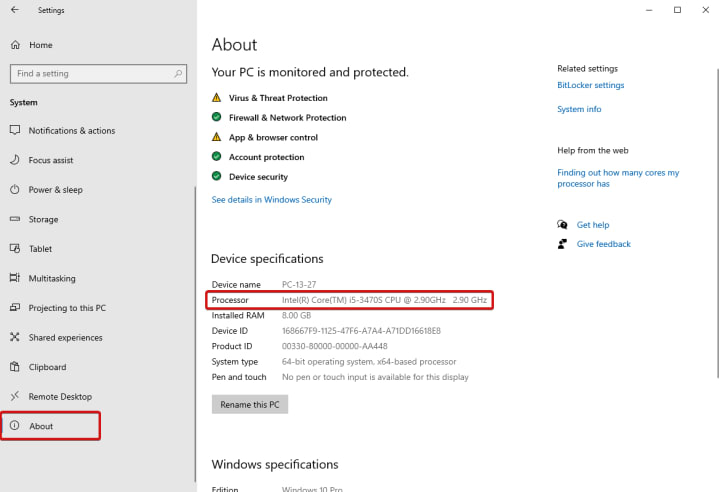Click the App & browser control label
The height and width of the screenshot is (492, 720).
point(273,137)
